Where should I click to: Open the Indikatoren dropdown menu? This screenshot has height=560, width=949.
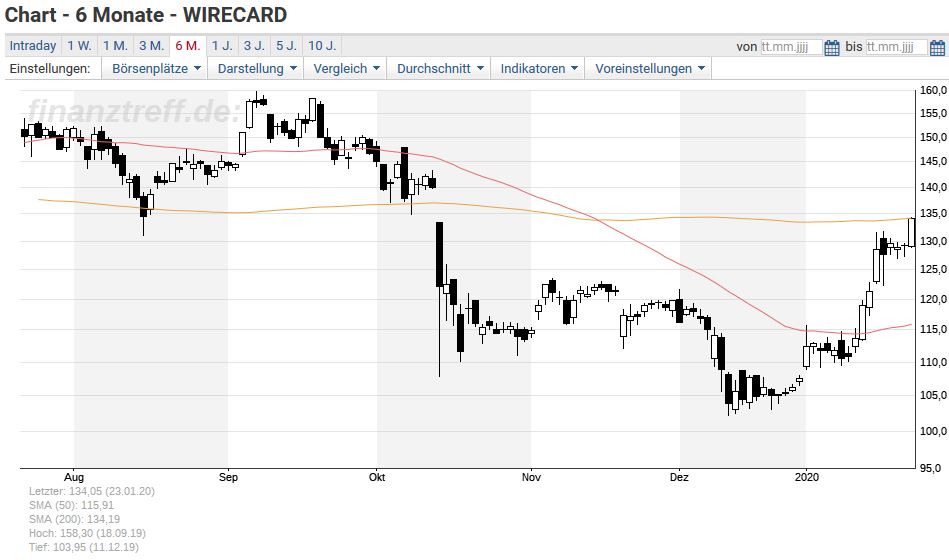tap(539, 68)
